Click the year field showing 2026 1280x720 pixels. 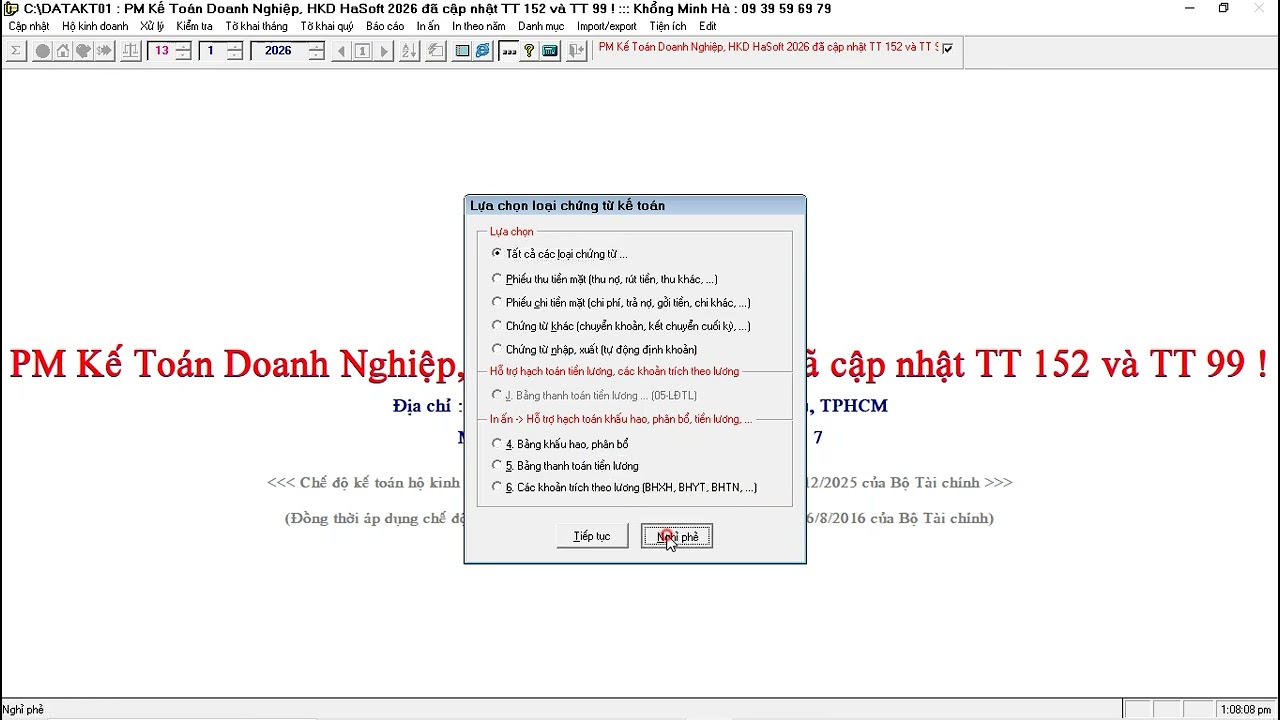point(279,51)
